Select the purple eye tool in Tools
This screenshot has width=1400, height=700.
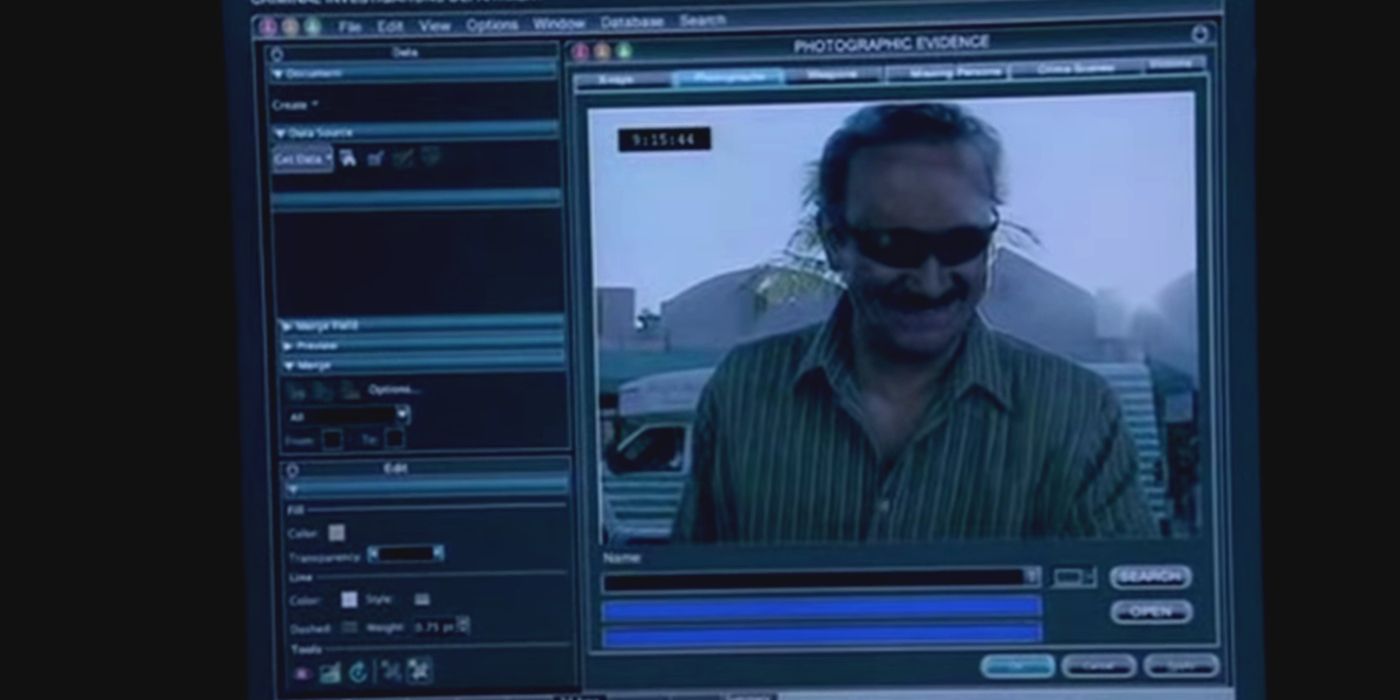tap(302, 673)
